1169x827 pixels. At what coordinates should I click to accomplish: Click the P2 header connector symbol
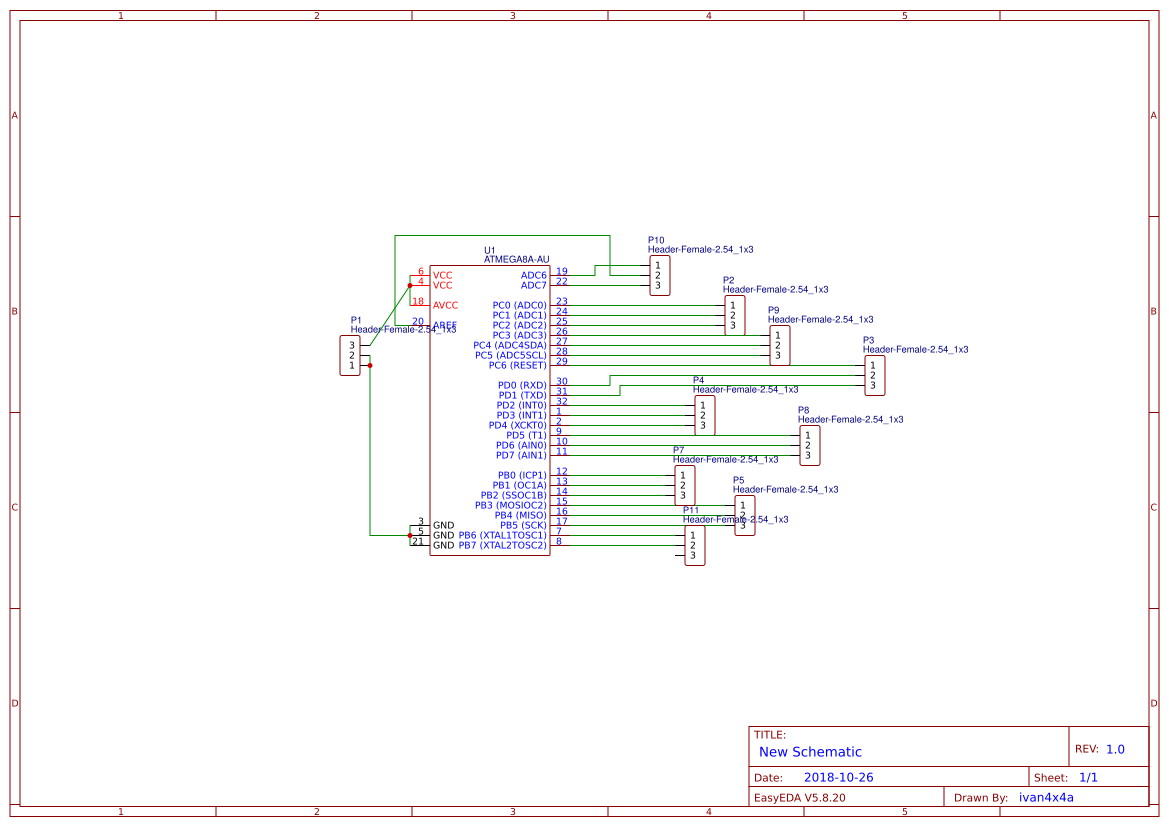click(734, 315)
